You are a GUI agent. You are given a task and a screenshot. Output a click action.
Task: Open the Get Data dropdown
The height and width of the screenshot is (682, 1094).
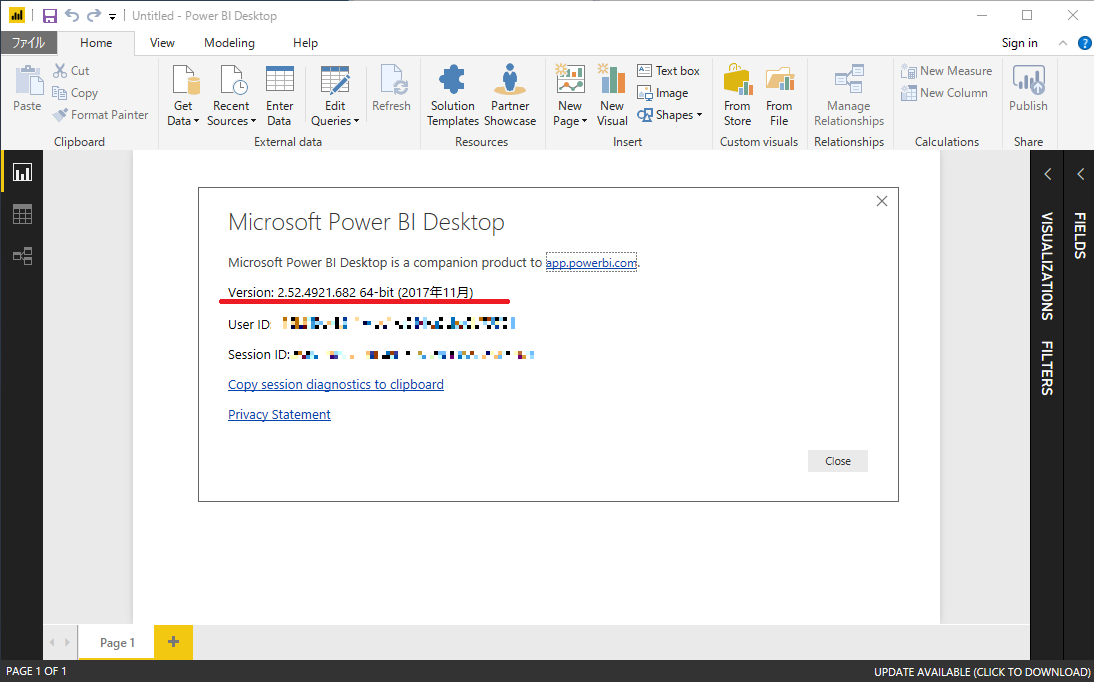pos(183,96)
